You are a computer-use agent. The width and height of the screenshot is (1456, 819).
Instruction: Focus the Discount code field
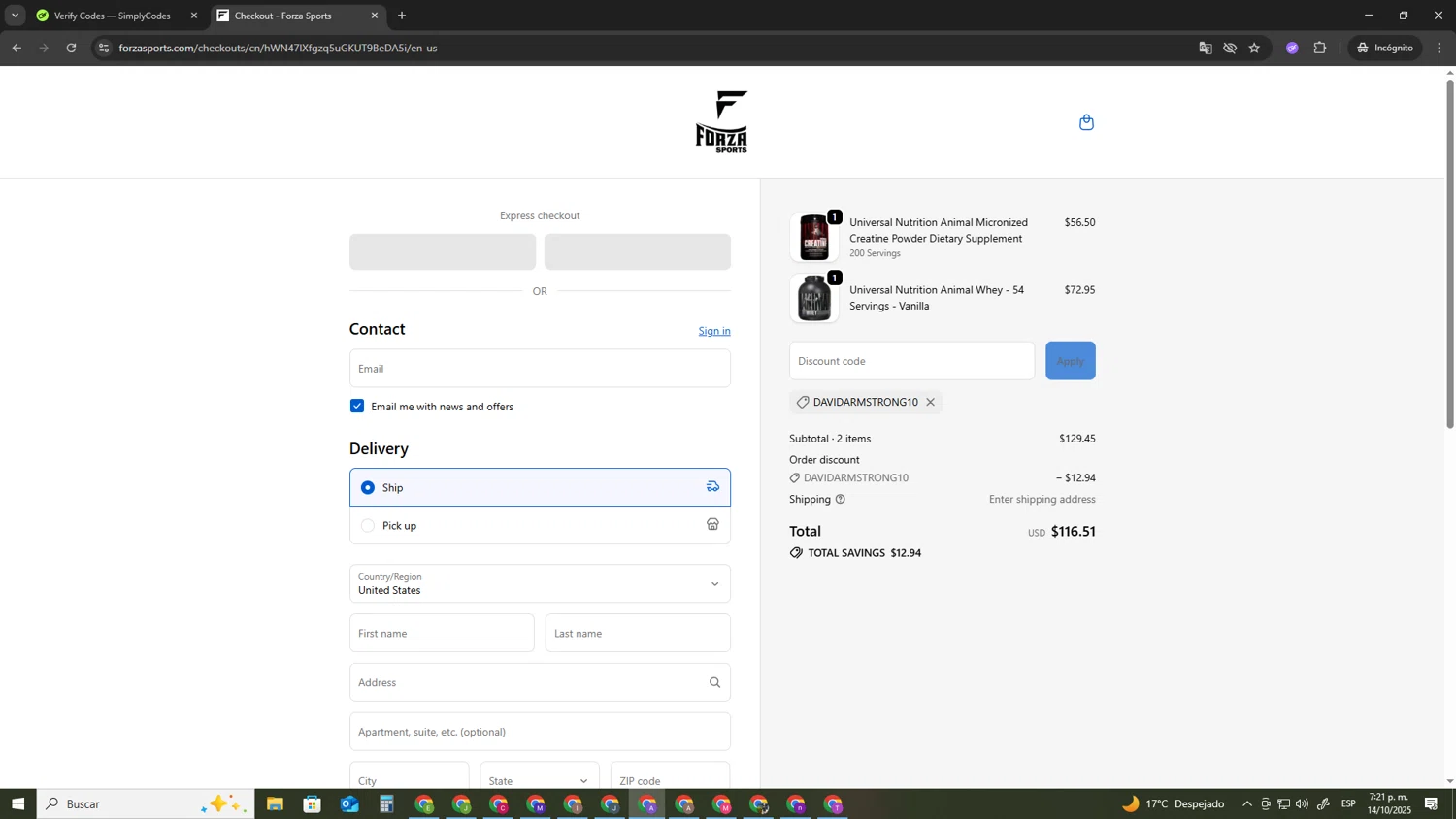point(911,361)
